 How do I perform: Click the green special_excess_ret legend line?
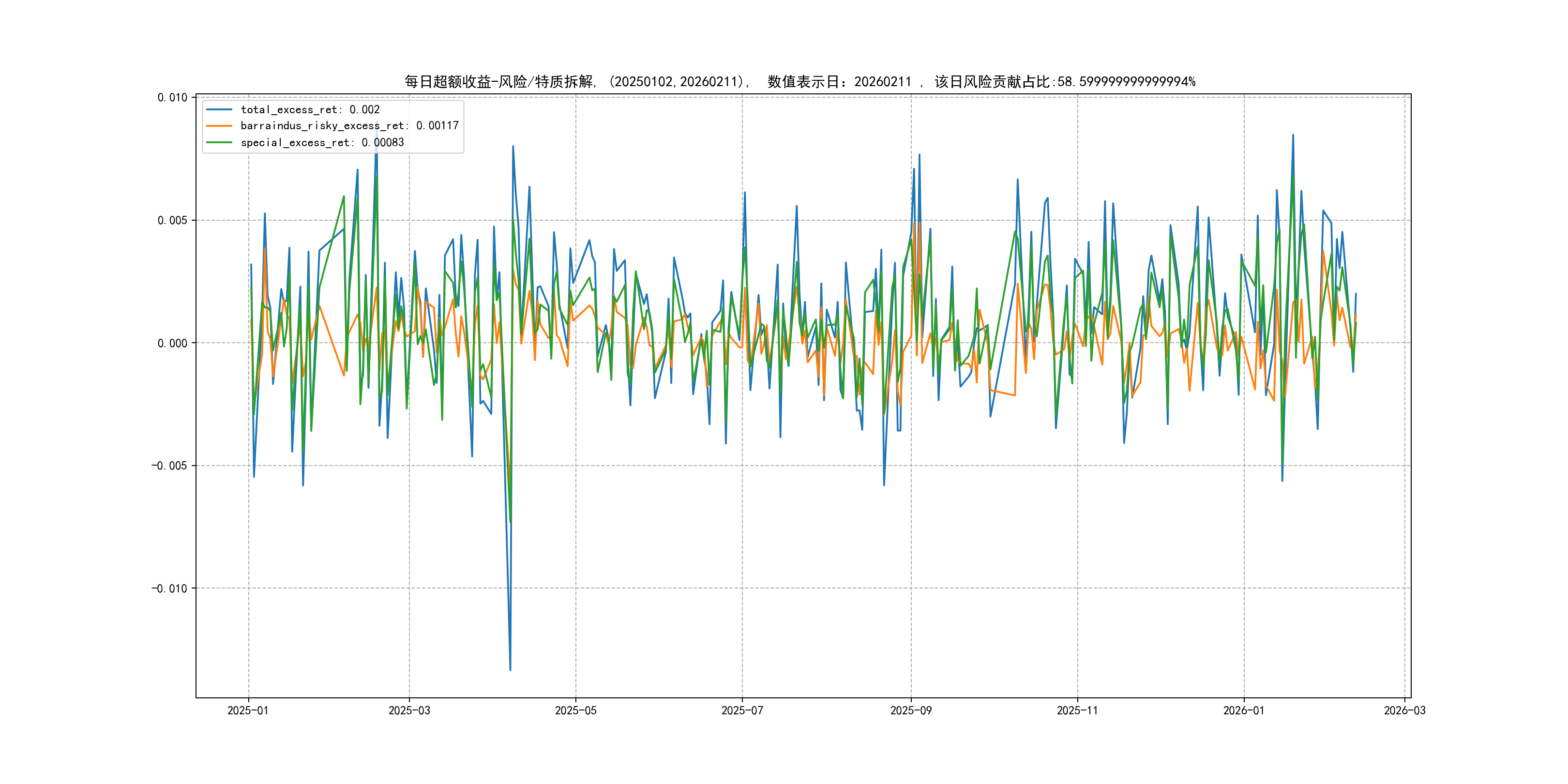tap(219, 142)
